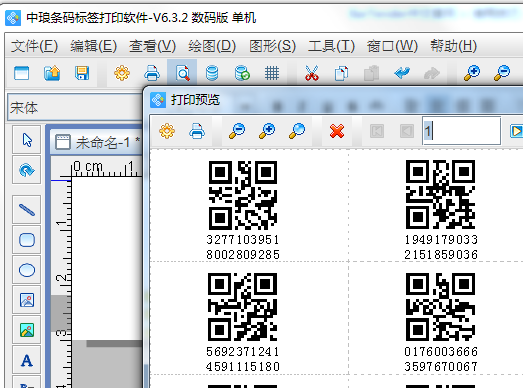523x388 pixels.
Task: Click the scissors cut icon
Action: click(x=312, y=73)
